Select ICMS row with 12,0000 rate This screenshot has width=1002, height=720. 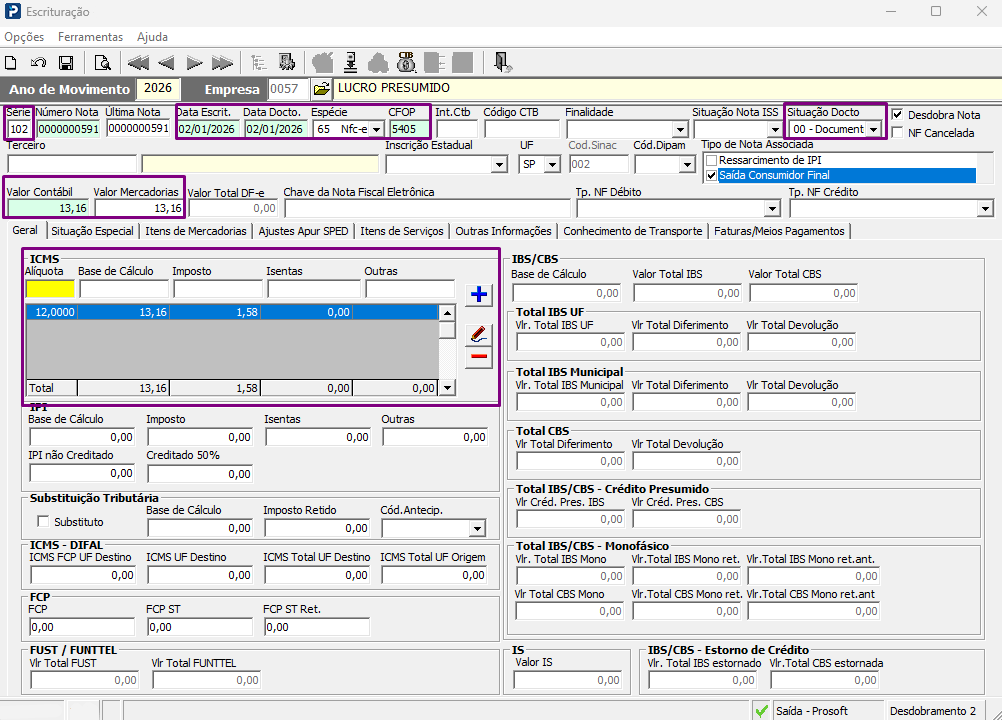click(233, 312)
